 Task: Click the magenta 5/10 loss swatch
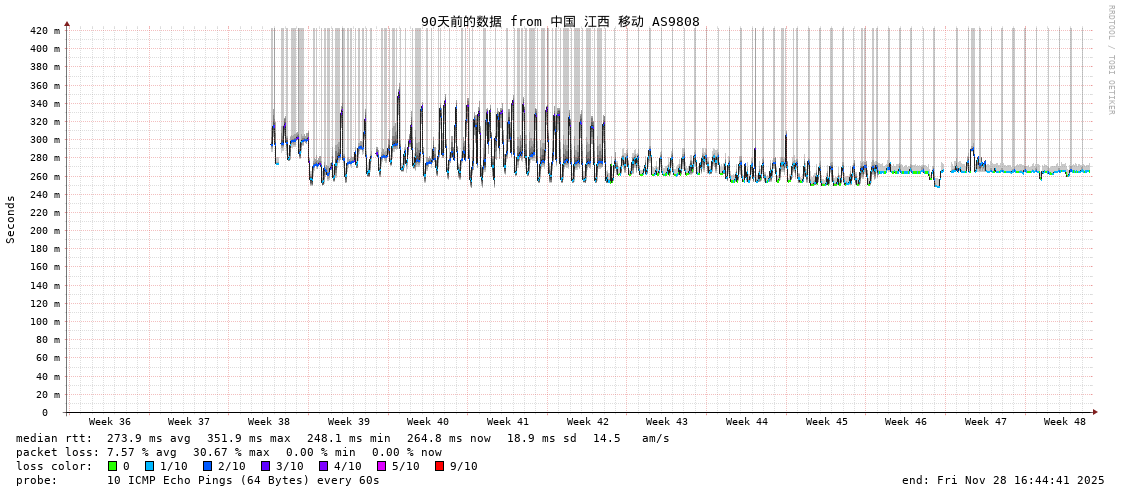[381, 466]
